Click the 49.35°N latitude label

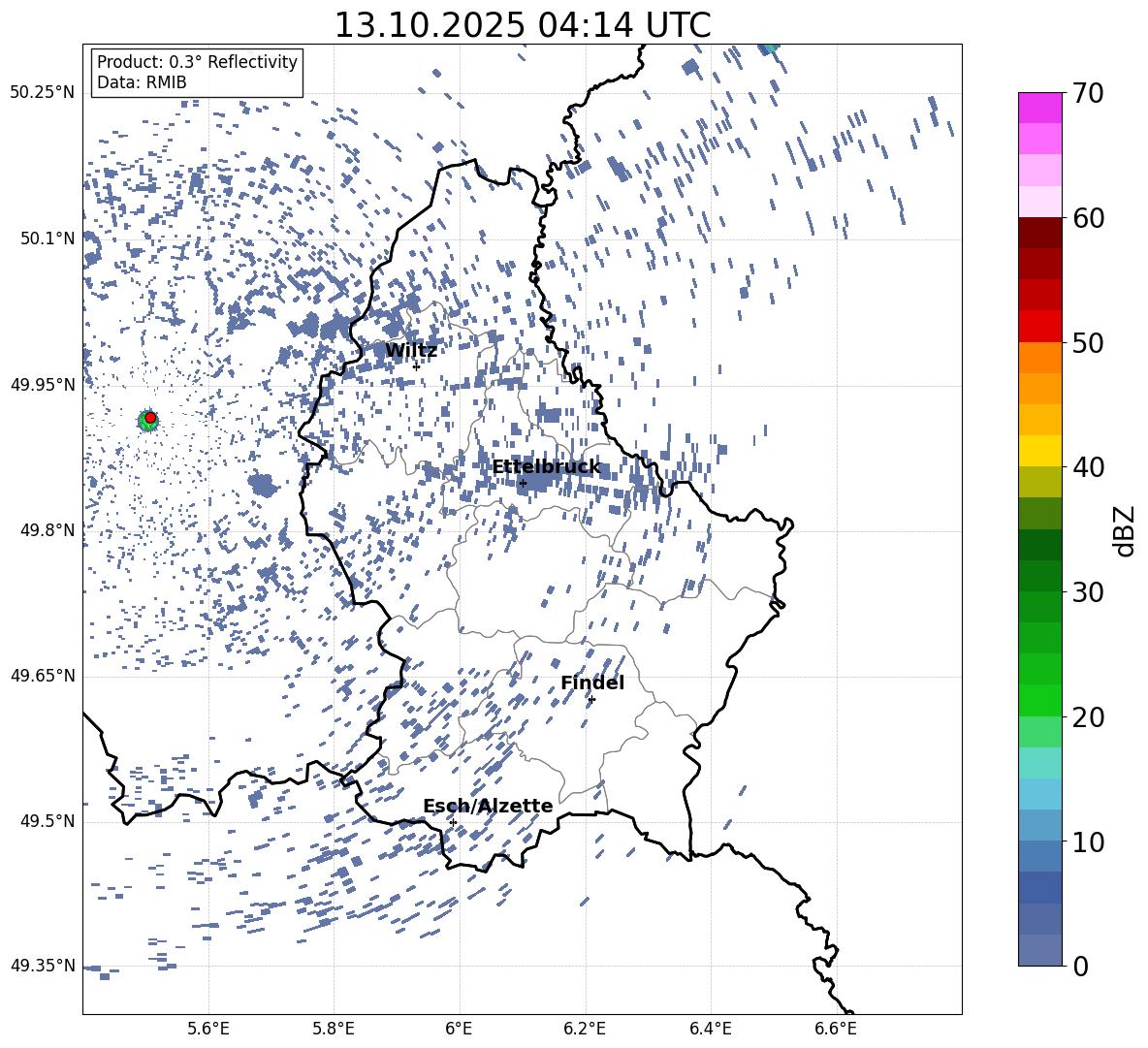coord(43,966)
